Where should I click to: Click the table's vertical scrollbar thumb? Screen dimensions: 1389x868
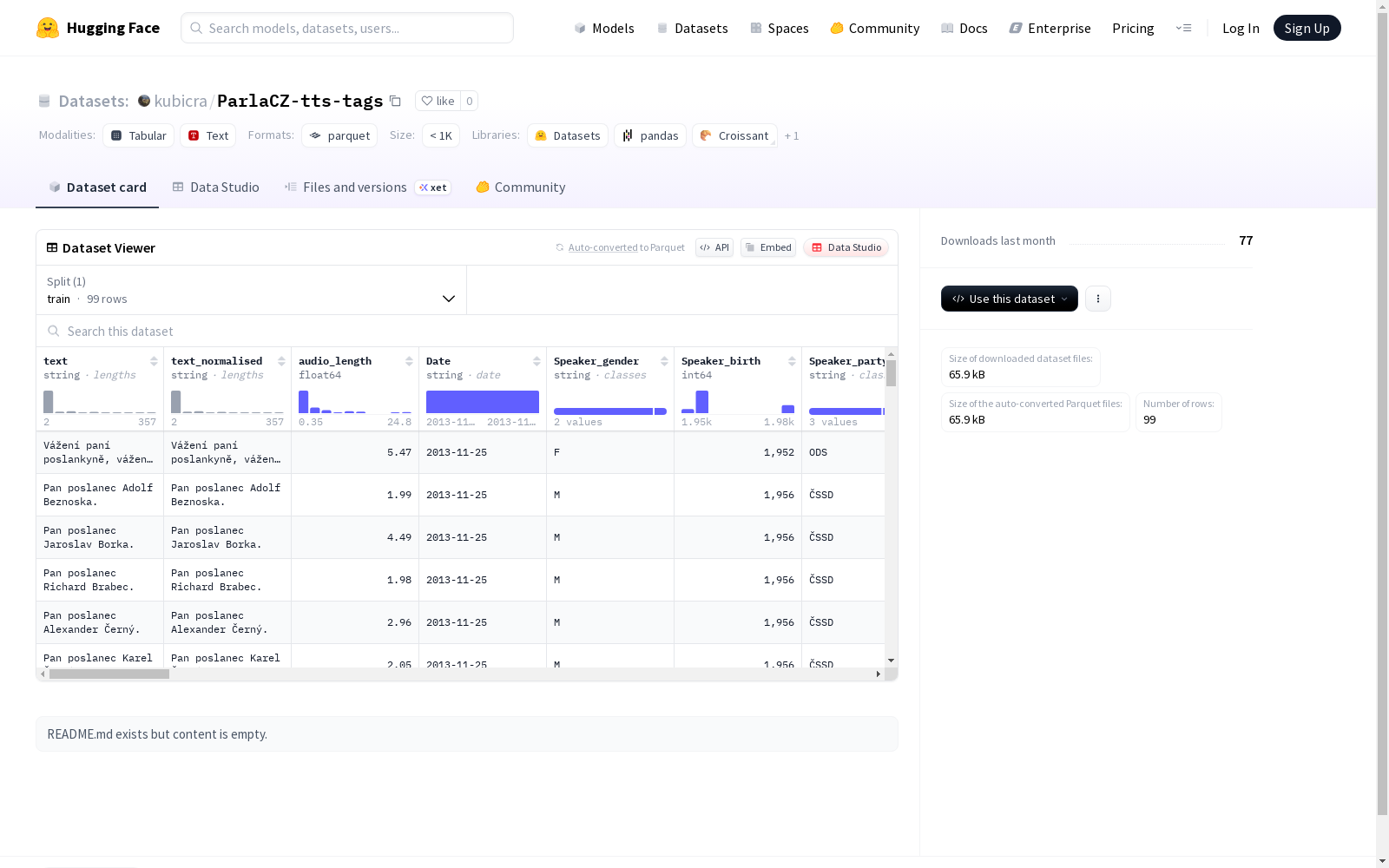pos(891,373)
